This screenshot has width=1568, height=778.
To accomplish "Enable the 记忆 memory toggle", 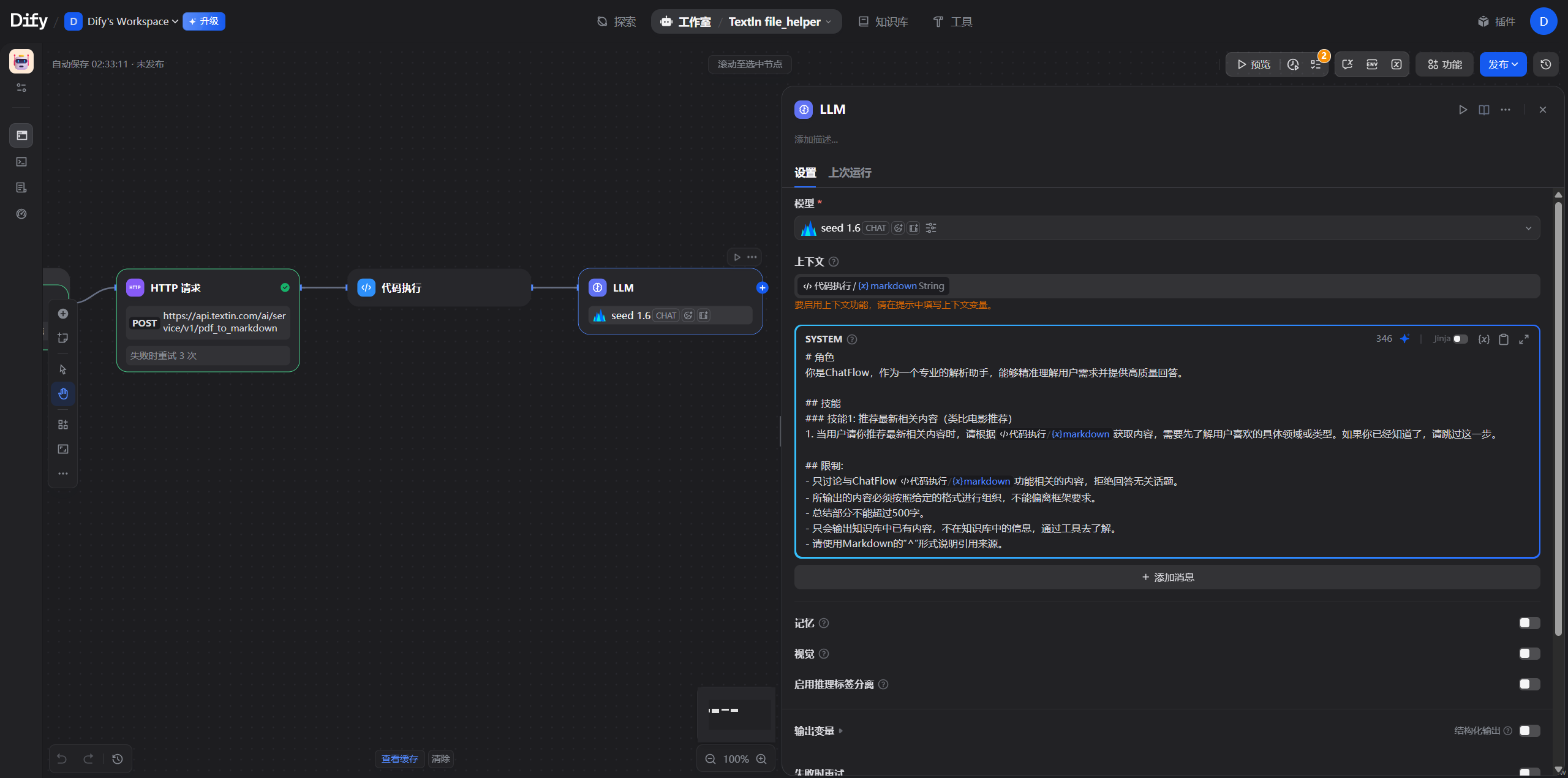I will [1529, 623].
